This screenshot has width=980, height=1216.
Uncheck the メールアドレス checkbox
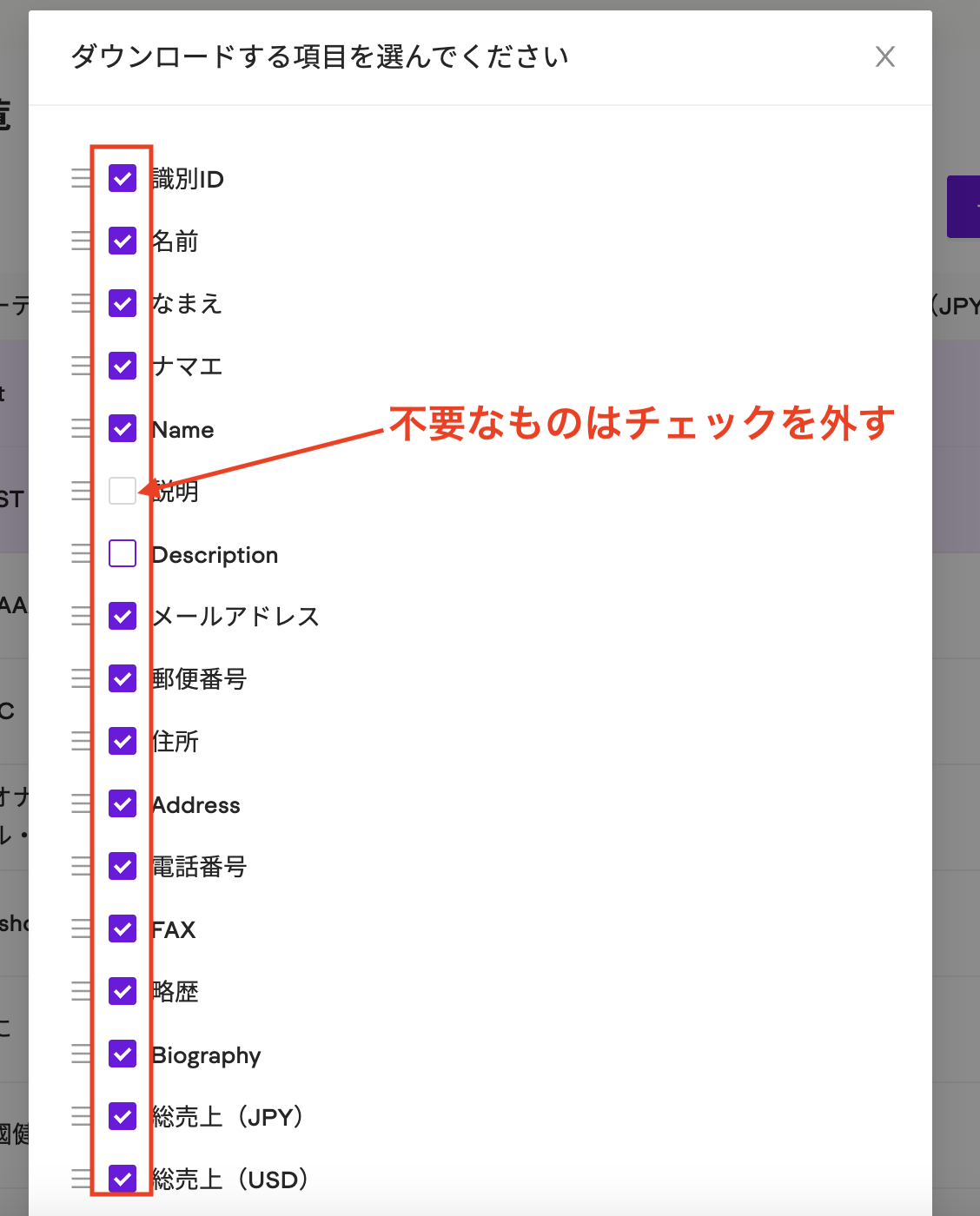(122, 616)
